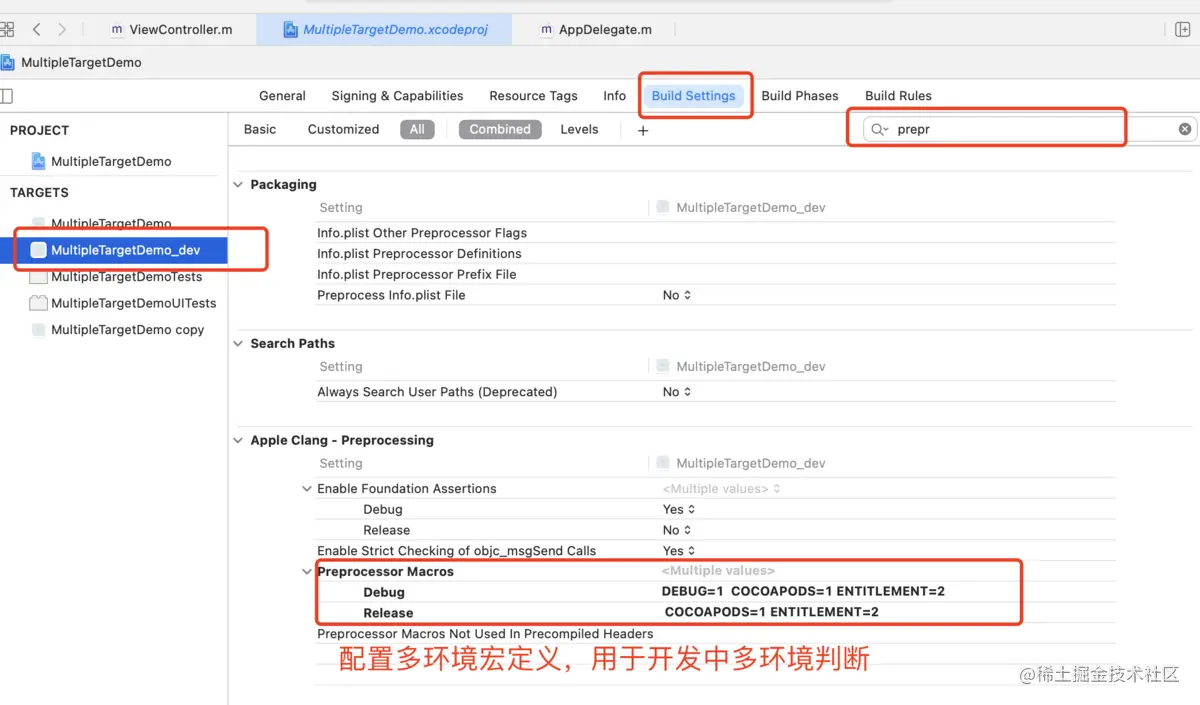Select the Build Settings tab
1200x705 pixels.
pyautogui.click(x=693, y=96)
